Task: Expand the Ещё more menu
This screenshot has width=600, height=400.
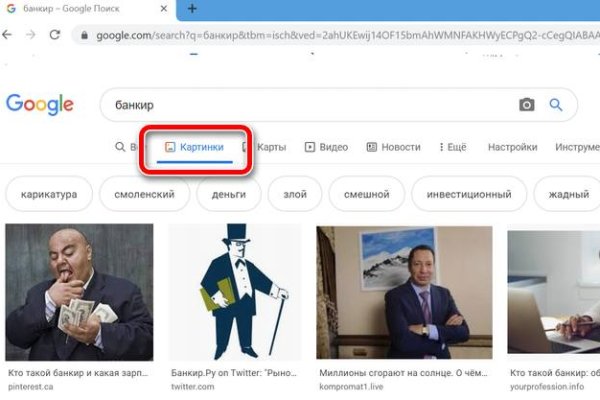Action: pos(451,147)
